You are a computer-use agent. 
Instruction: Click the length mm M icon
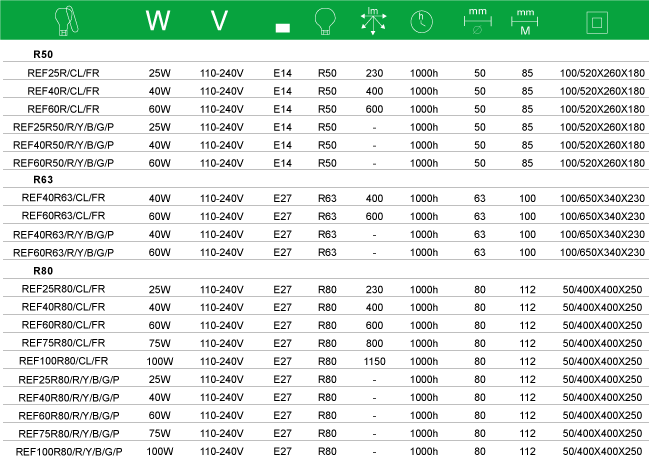coord(526,20)
